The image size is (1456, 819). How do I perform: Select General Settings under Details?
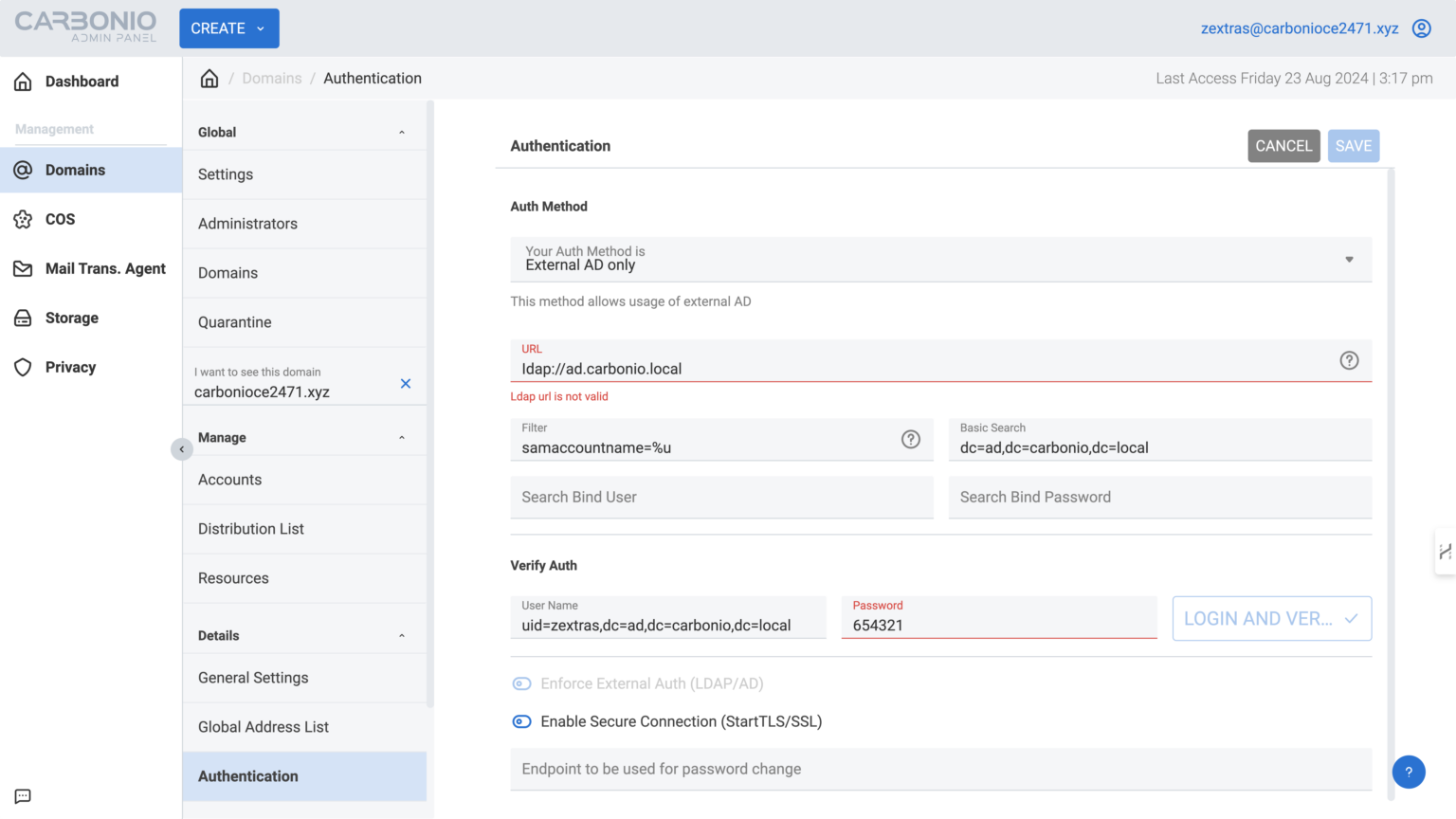coord(253,678)
